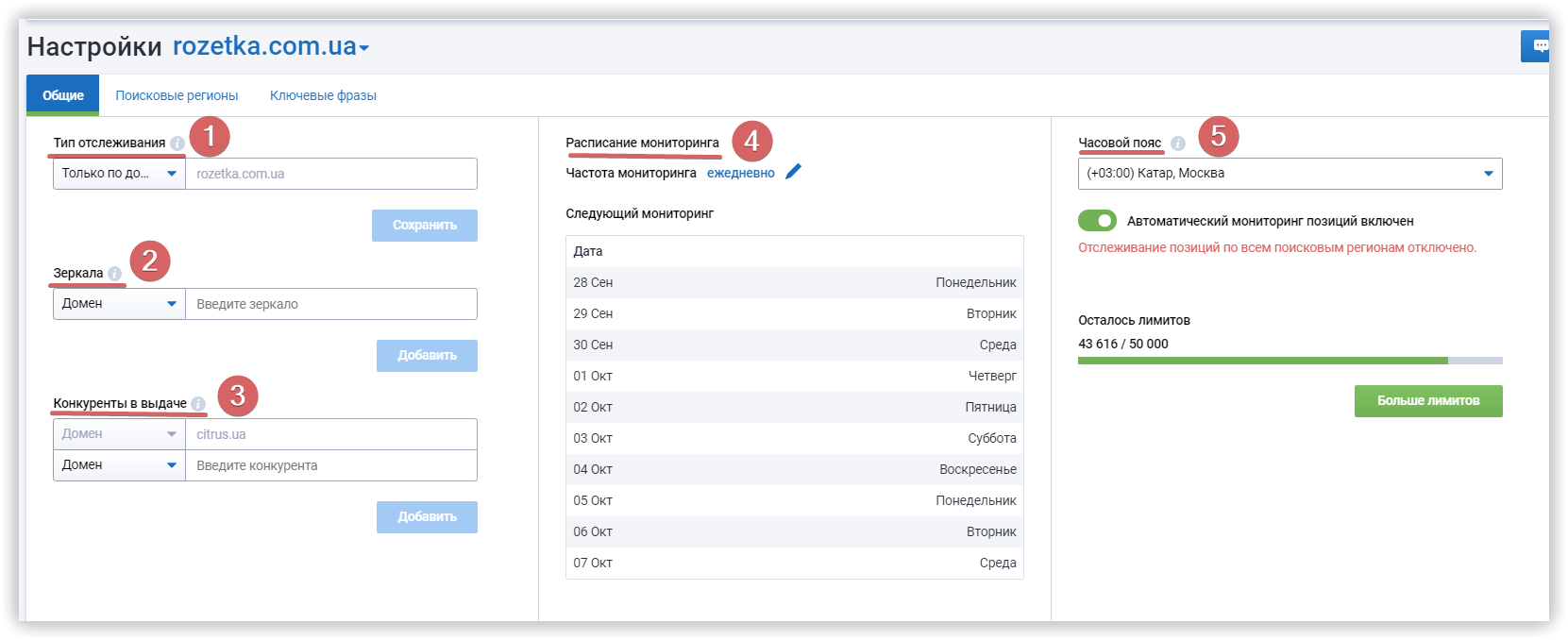This screenshot has height=640, width=1568.
Task: Click the Следующий мониторинг heading
Action: point(639,213)
